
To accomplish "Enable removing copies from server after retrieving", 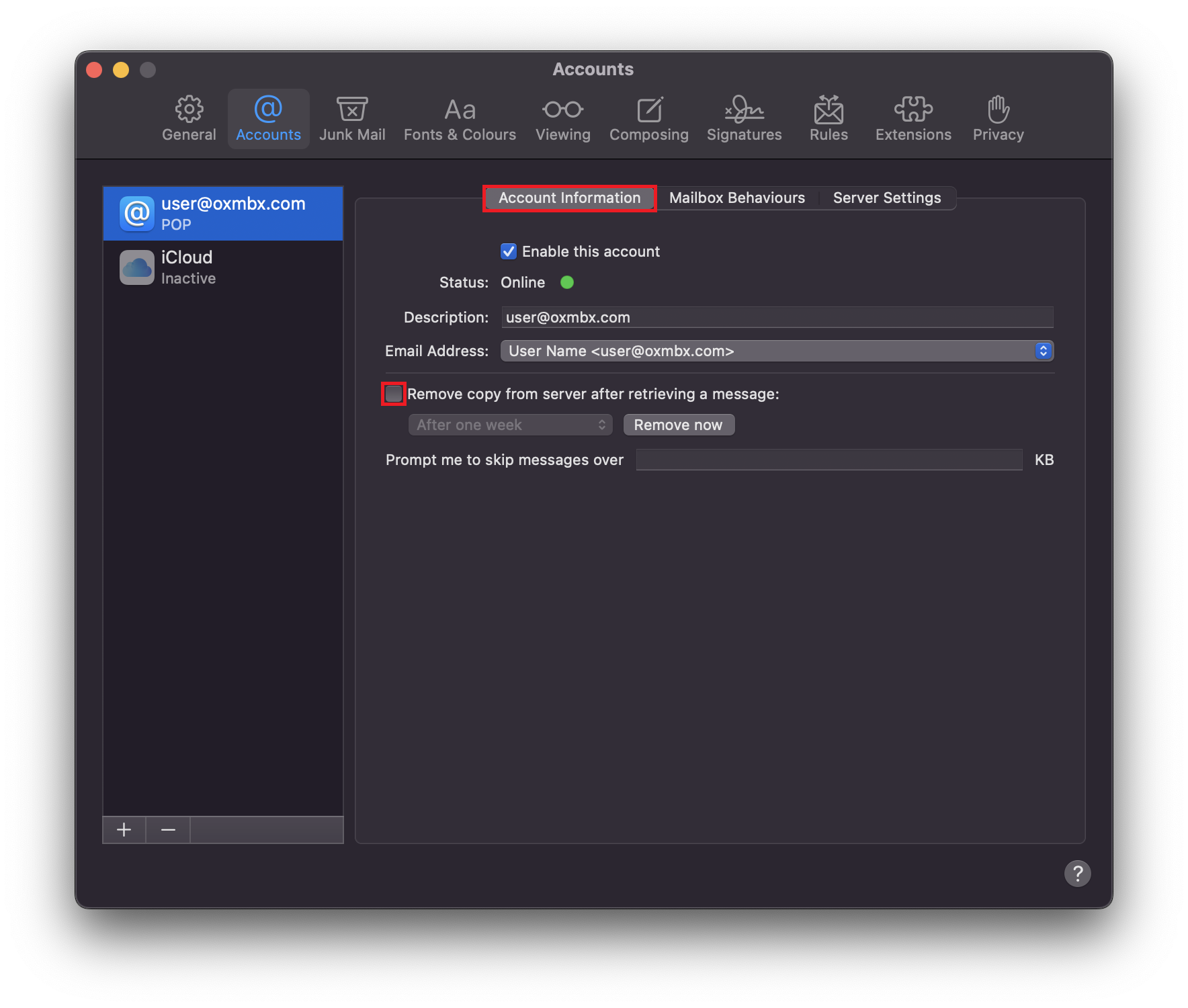I will click(394, 394).
